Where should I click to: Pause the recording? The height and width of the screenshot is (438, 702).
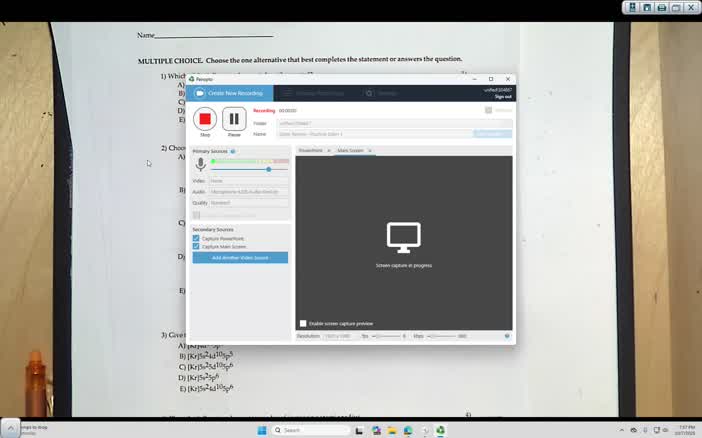point(234,119)
